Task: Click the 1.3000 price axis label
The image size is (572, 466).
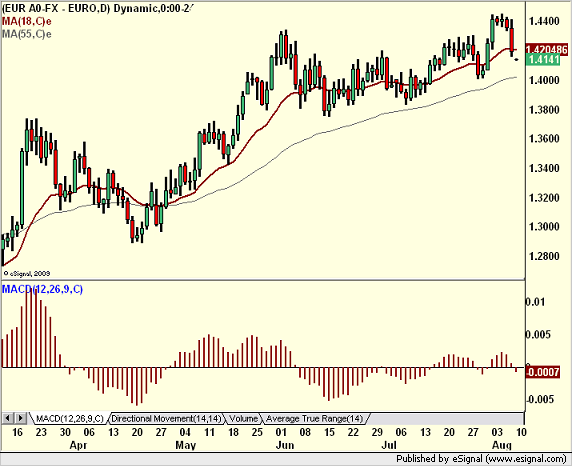Action: tap(544, 227)
